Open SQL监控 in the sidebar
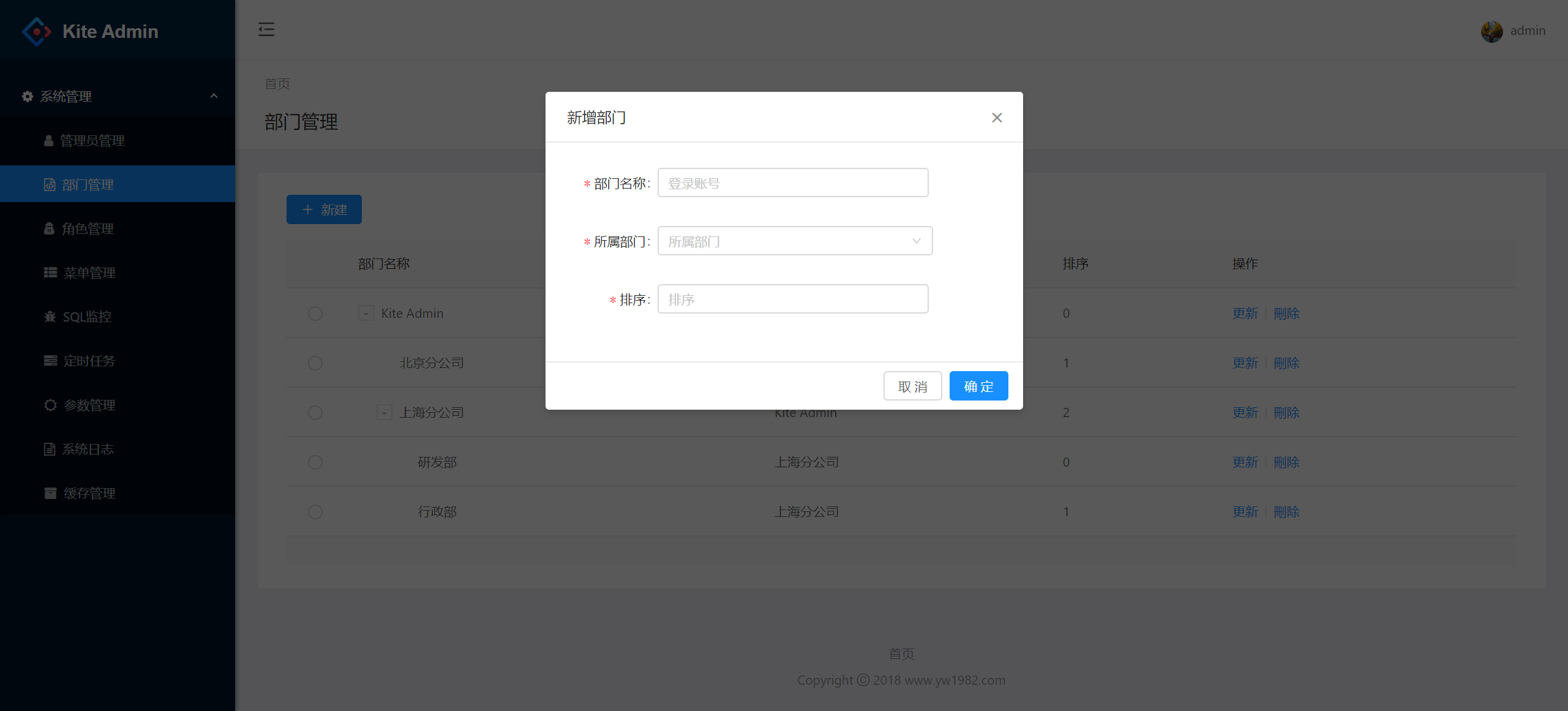The image size is (1568, 711). pyautogui.click(x=118, y=317)
